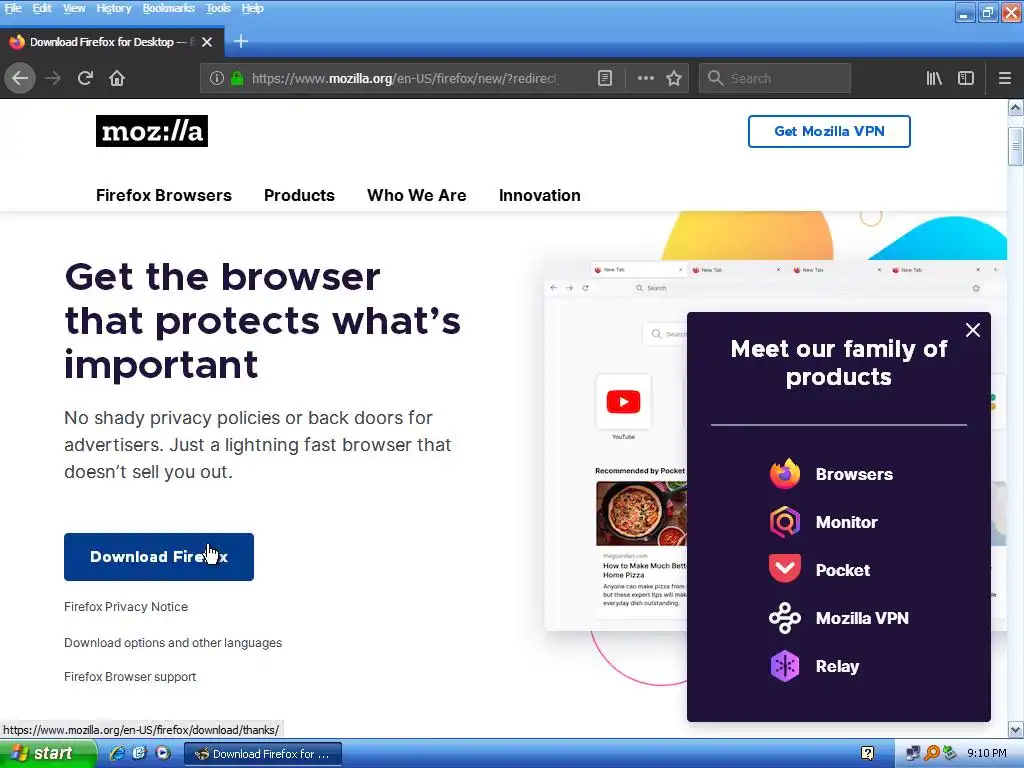Click Download Firefox taskbar button
The image size is (1024, 768).
coord(263,754)
